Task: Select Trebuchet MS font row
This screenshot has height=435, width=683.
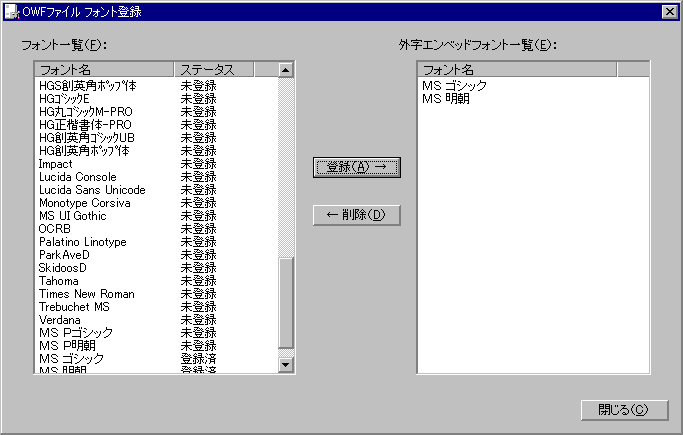Action: pyautogui.click(x=74, y=307)
